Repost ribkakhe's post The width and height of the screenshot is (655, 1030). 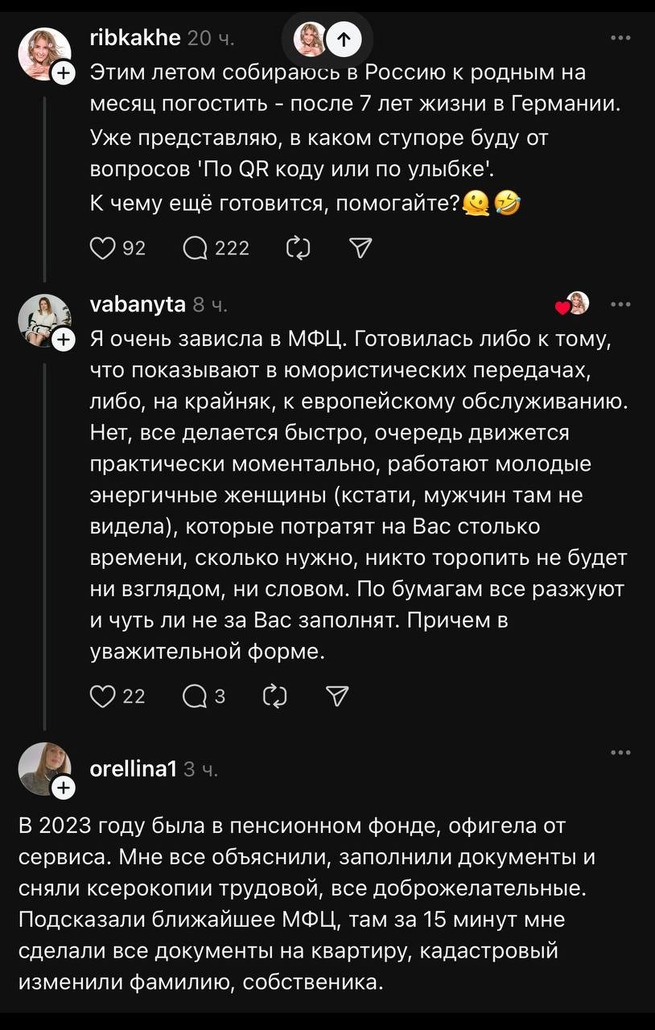[299, 248]
